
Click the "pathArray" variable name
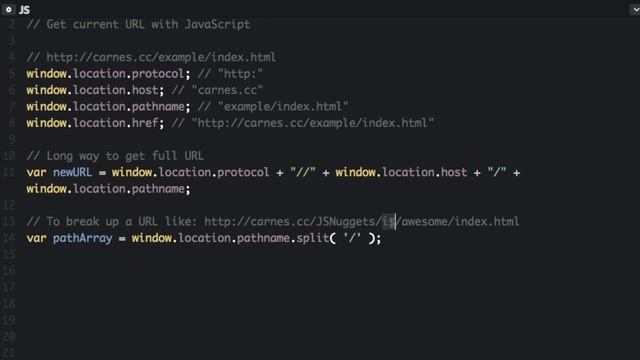pyautogui.click(x=82, y=238)
